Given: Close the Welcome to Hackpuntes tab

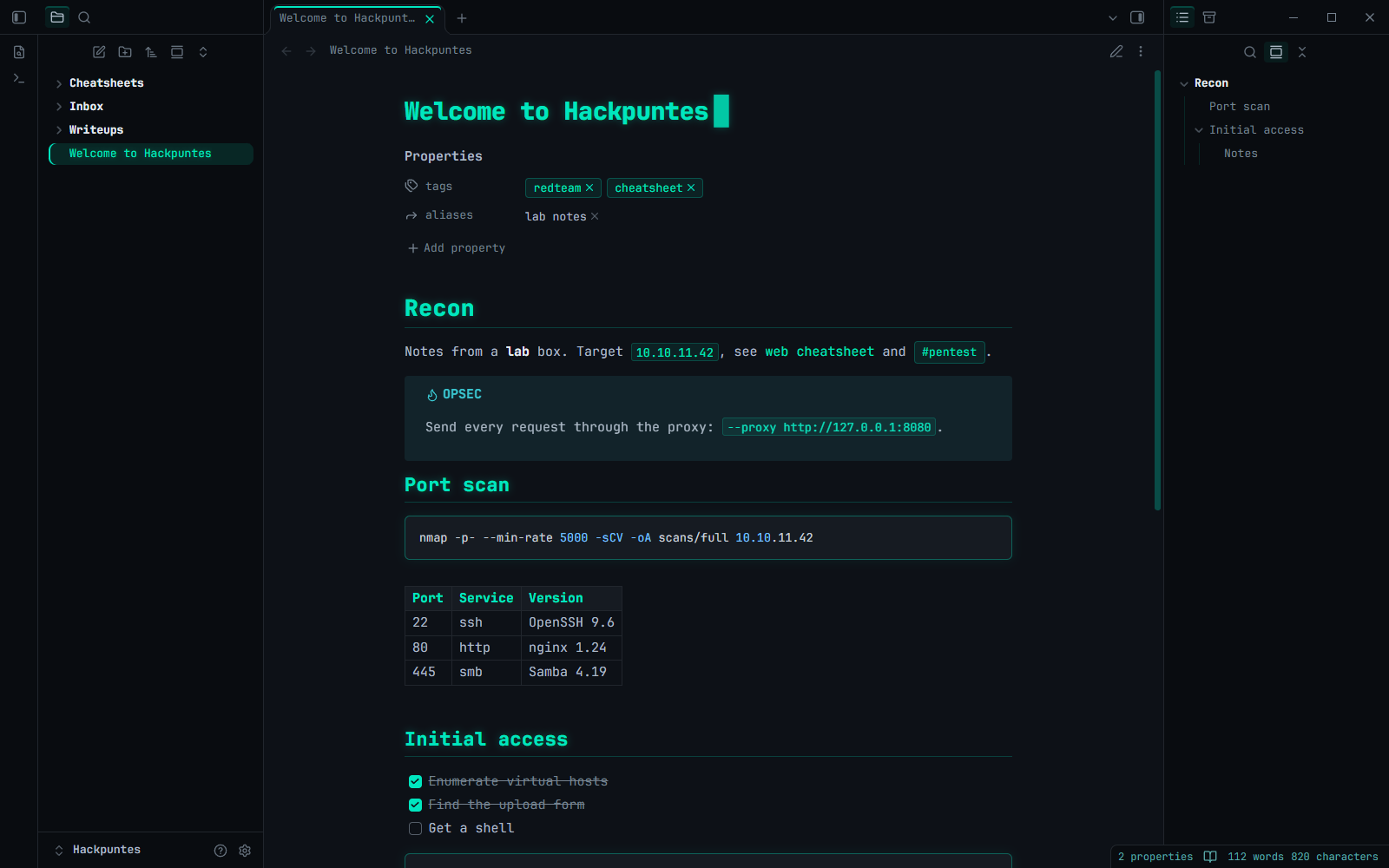Looking at the screenshot, I should point(430,18).
